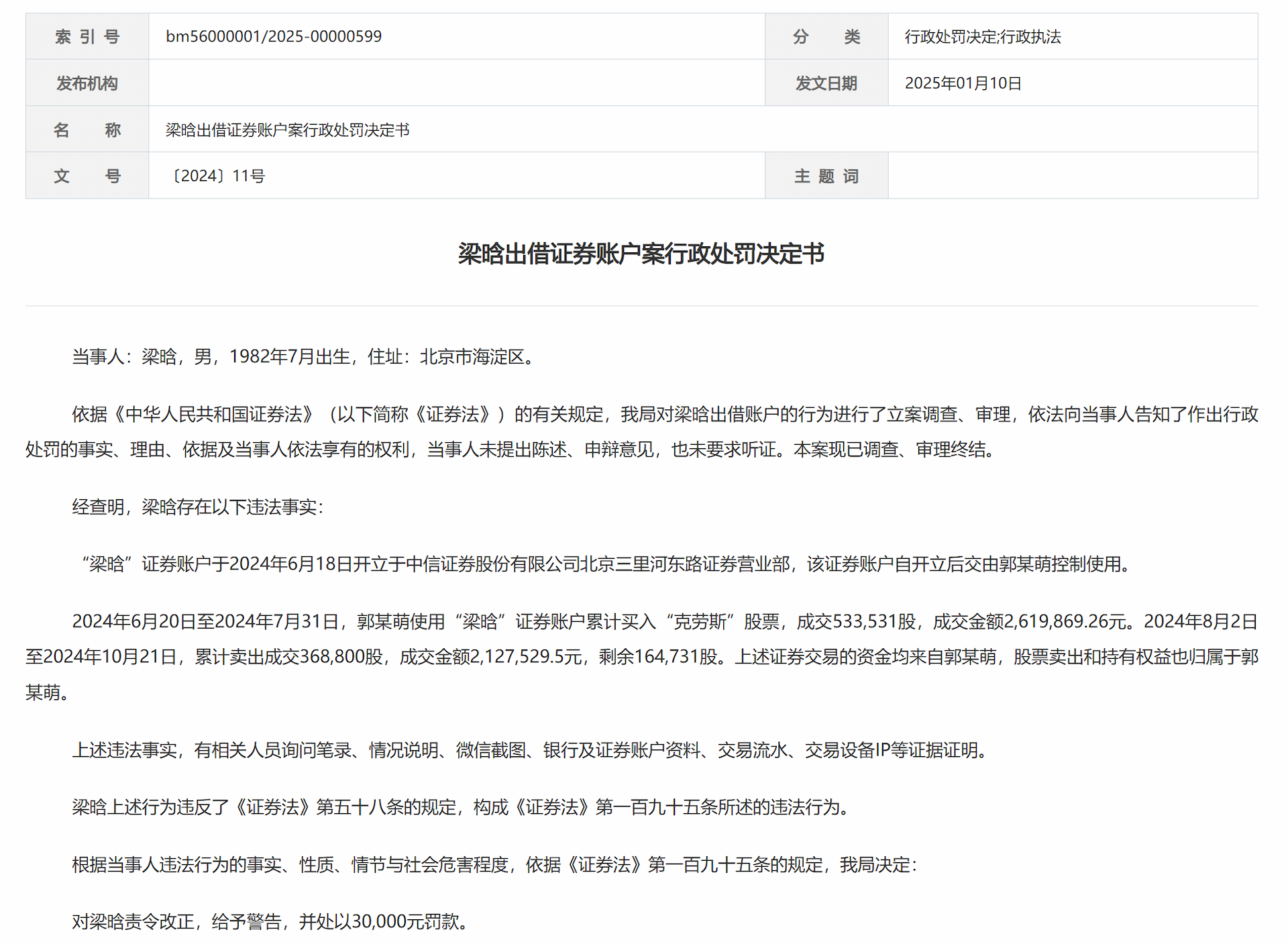Screen dimensions: 1288x944
Task: Click the penalty line with 30,000元罚款
Action: point(270,922)
